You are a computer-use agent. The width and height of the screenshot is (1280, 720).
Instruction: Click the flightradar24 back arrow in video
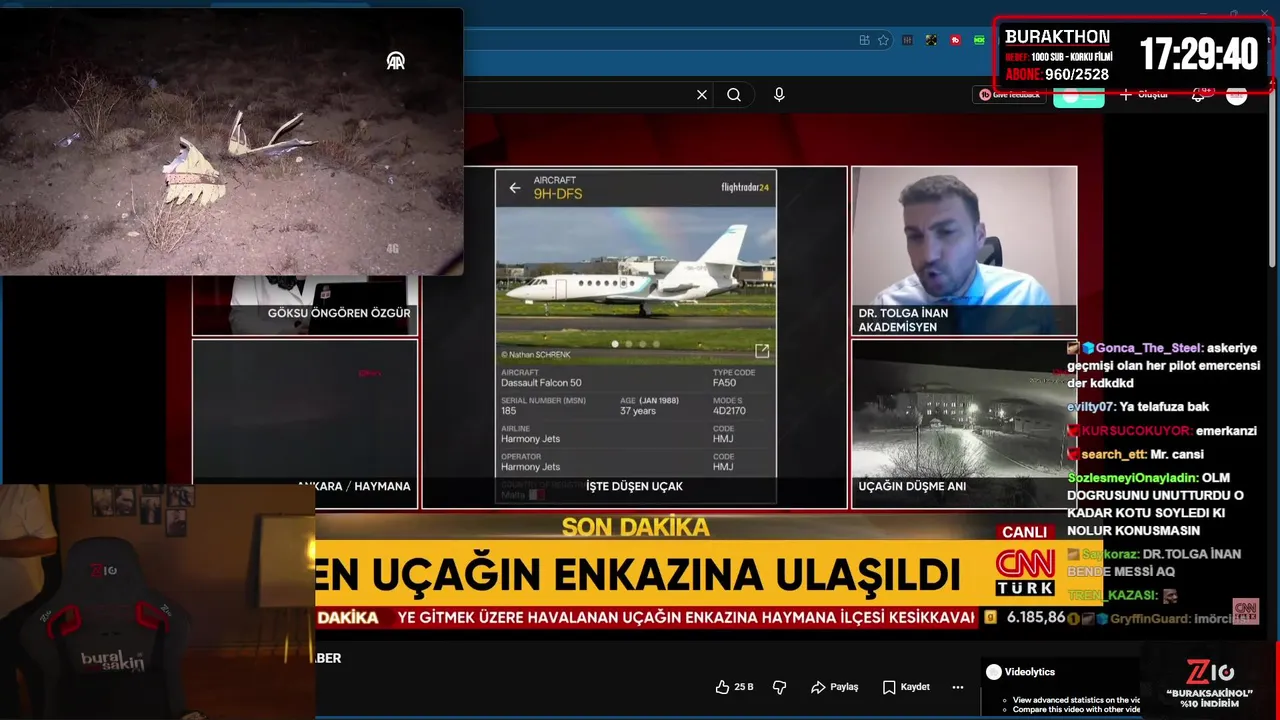point(515,187)
